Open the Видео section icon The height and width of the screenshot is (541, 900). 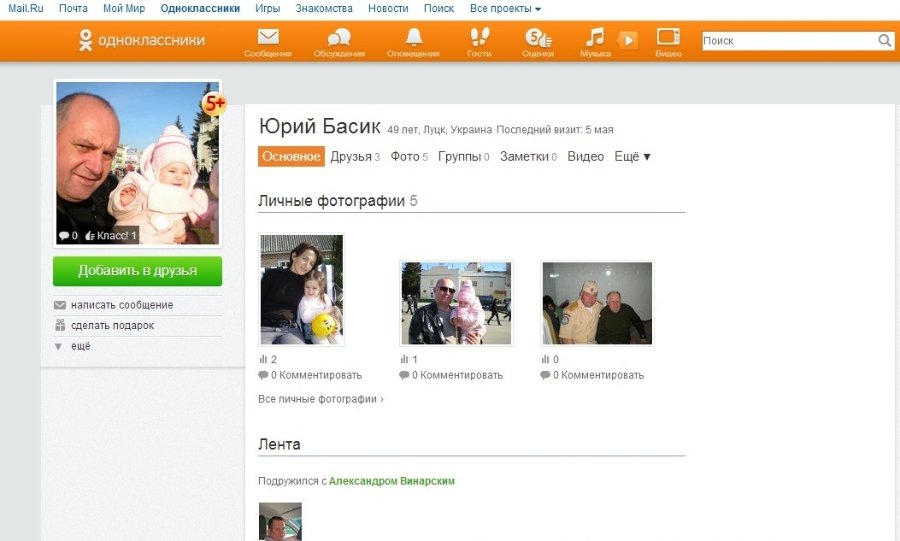pyautogui.click(x=668, y=40)
